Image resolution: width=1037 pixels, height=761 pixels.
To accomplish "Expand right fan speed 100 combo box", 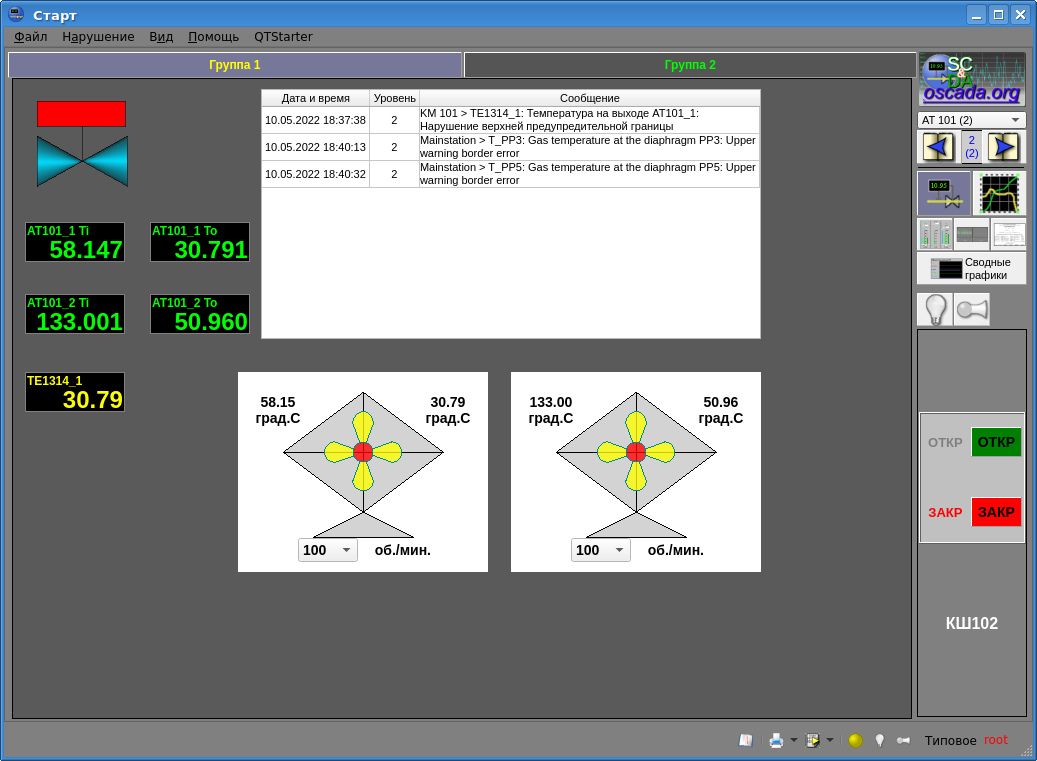I will 601,550.
